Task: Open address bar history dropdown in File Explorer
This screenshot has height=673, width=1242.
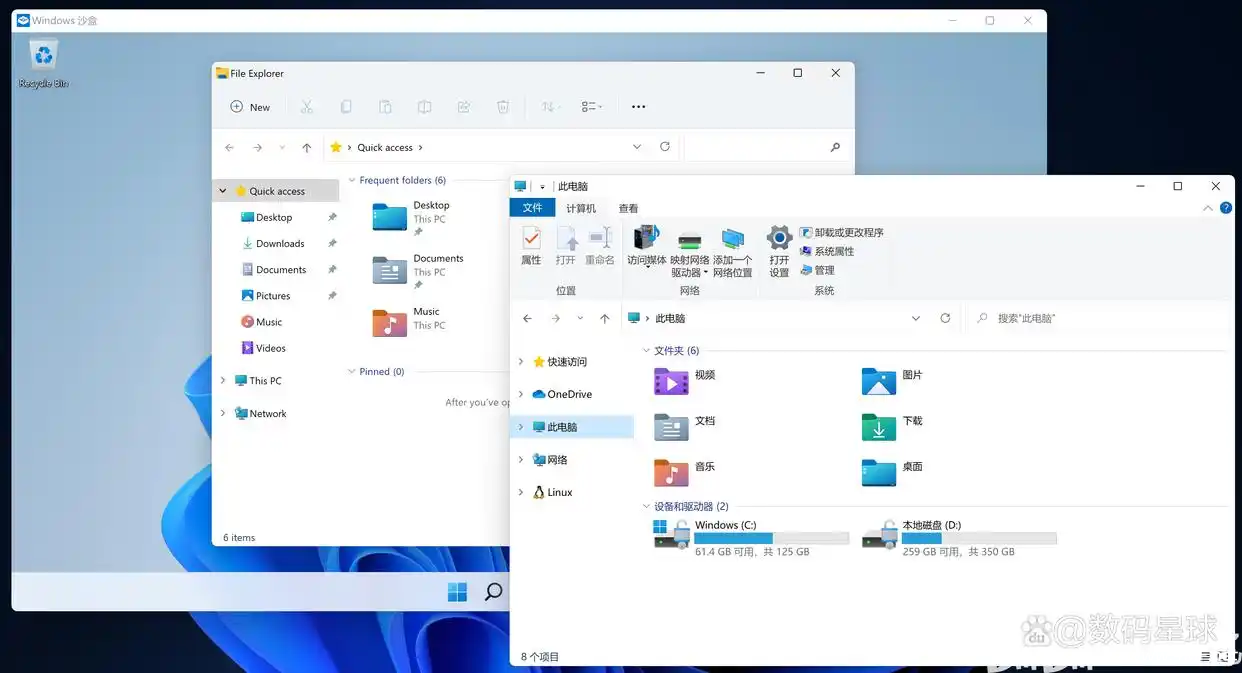Action: point(637,147)
